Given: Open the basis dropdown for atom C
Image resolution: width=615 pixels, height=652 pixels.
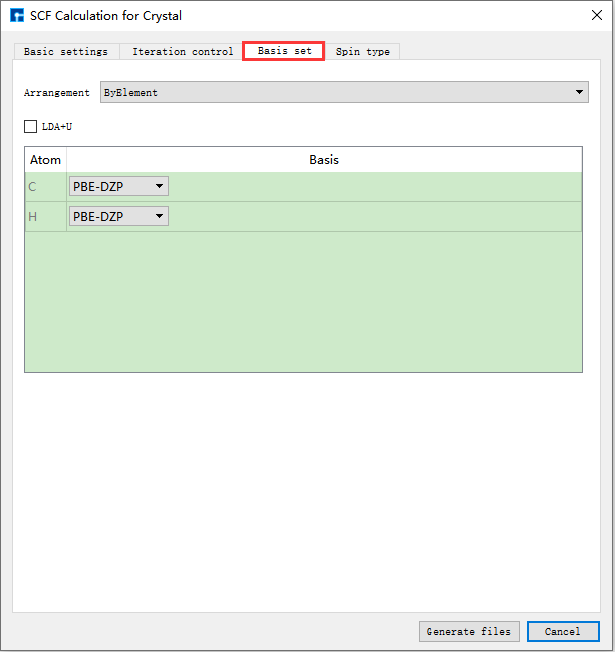Looking at the screenshot, I should point(118,186).
